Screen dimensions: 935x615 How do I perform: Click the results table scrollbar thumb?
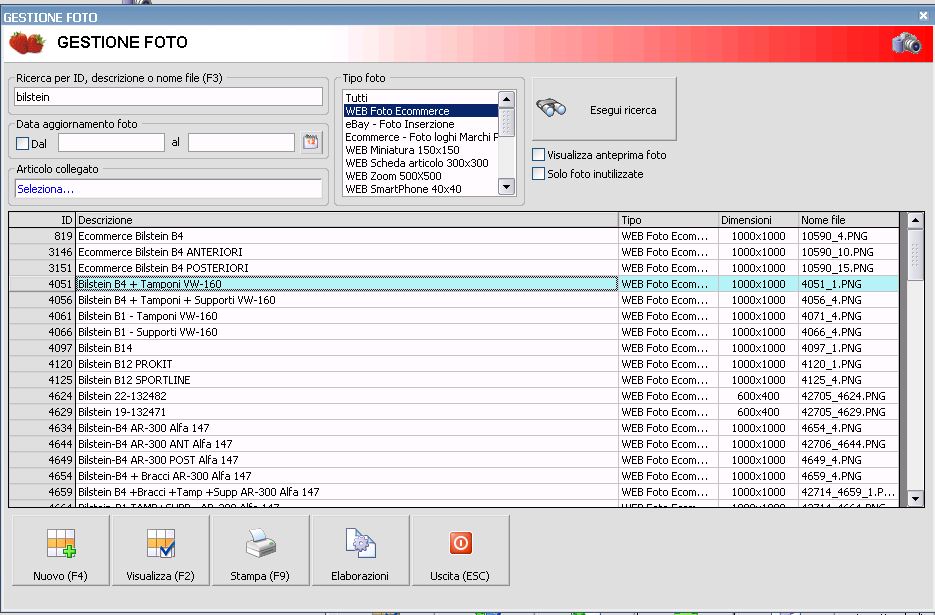(915, 255)
